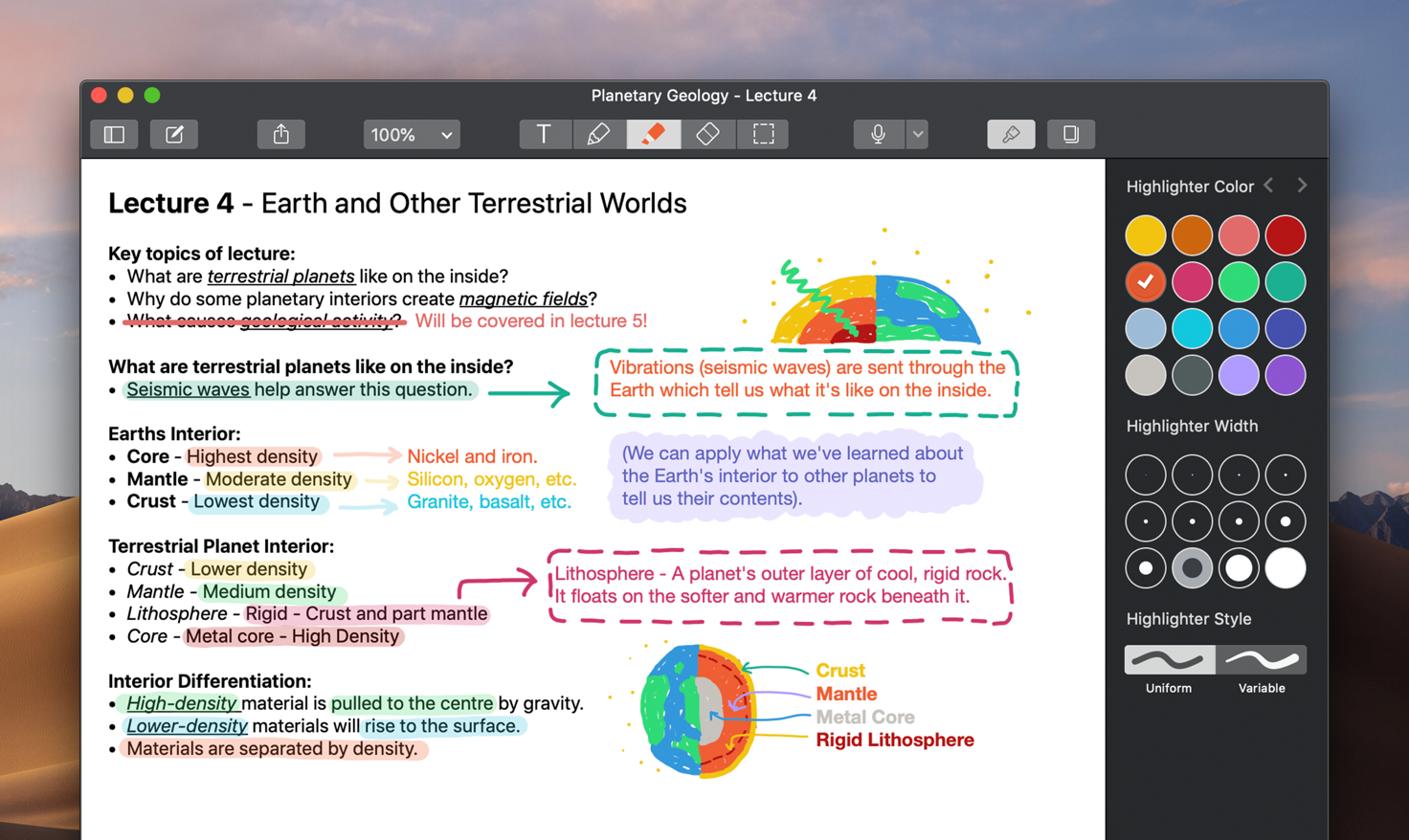
Task: Open the 100% zoom dropdown
Action: [412, 135]
